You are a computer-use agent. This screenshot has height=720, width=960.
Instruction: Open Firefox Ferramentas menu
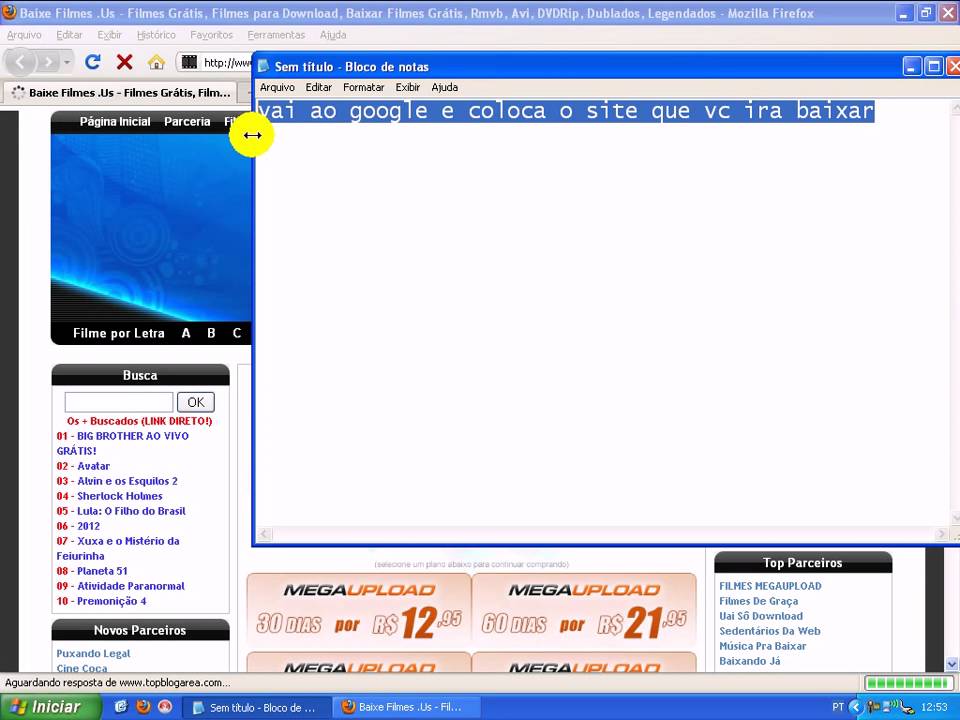point(276,35)
